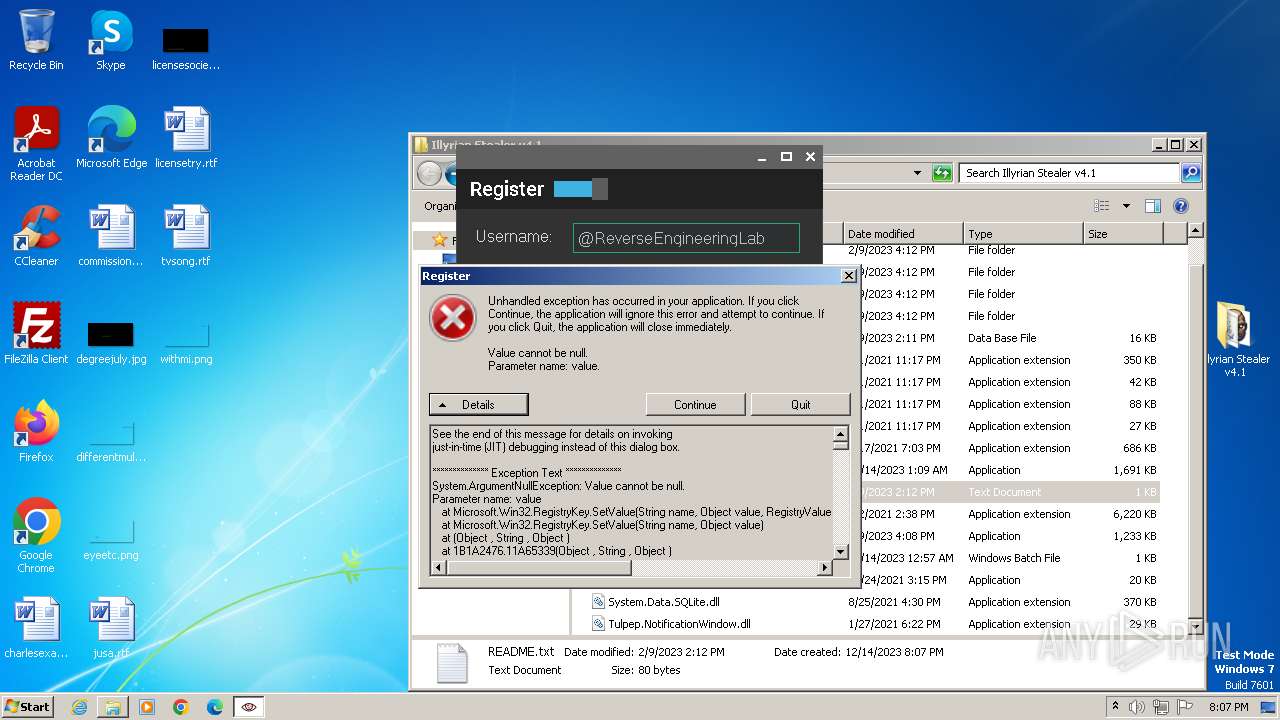Open the Recycle Bin desktop icon
1280x720 pixels.
[x=36, y=40]
